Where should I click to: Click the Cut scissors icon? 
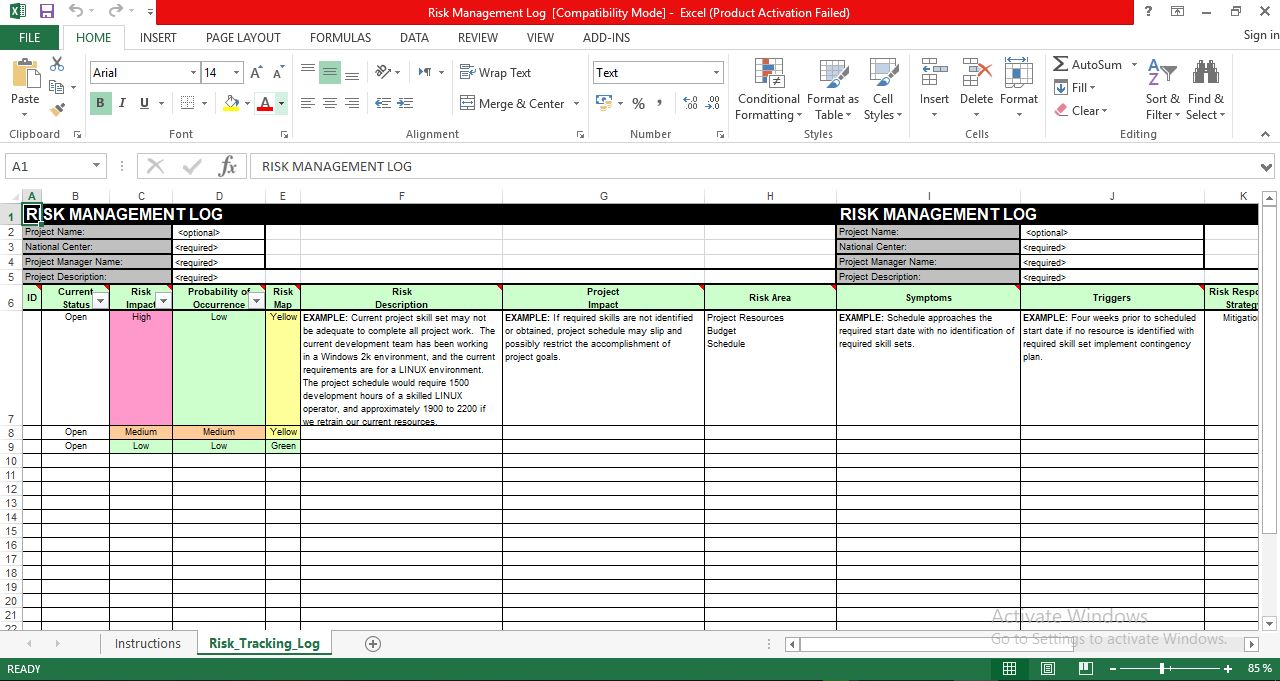click(x=57, y=65)
